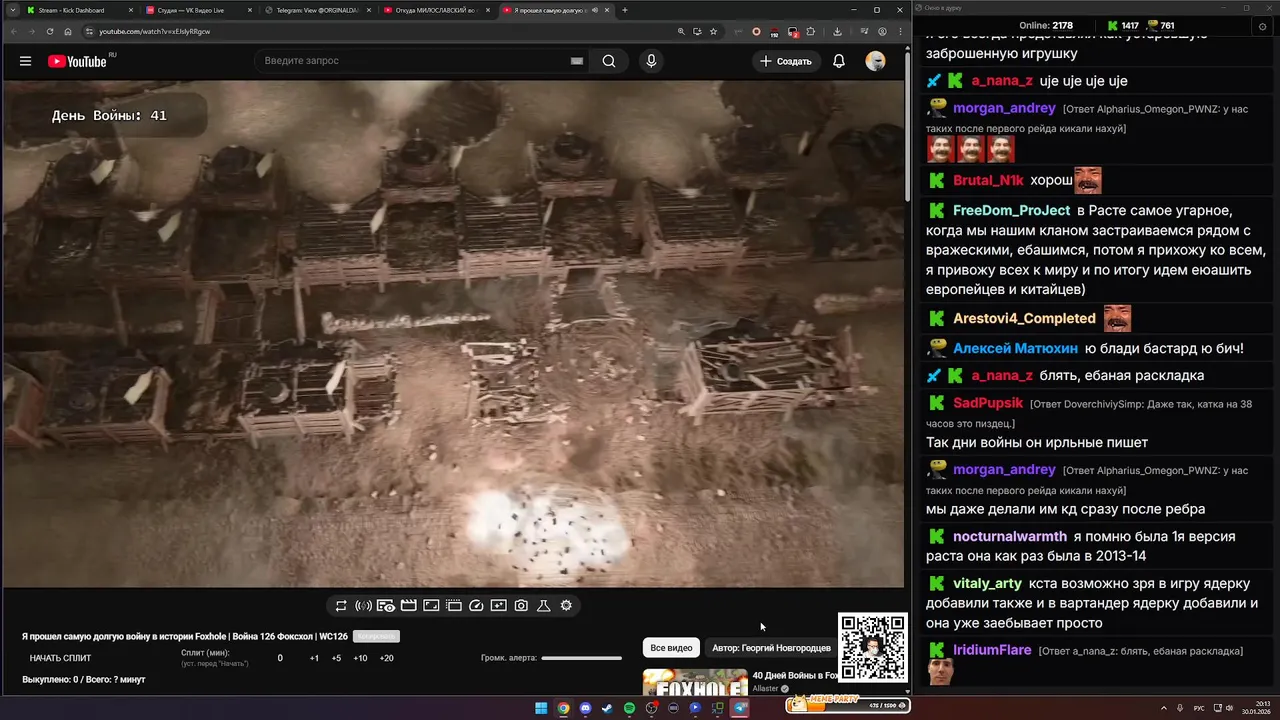
Task: Click the Meme Party taskbar widget
Action: (x=848, y=706)
